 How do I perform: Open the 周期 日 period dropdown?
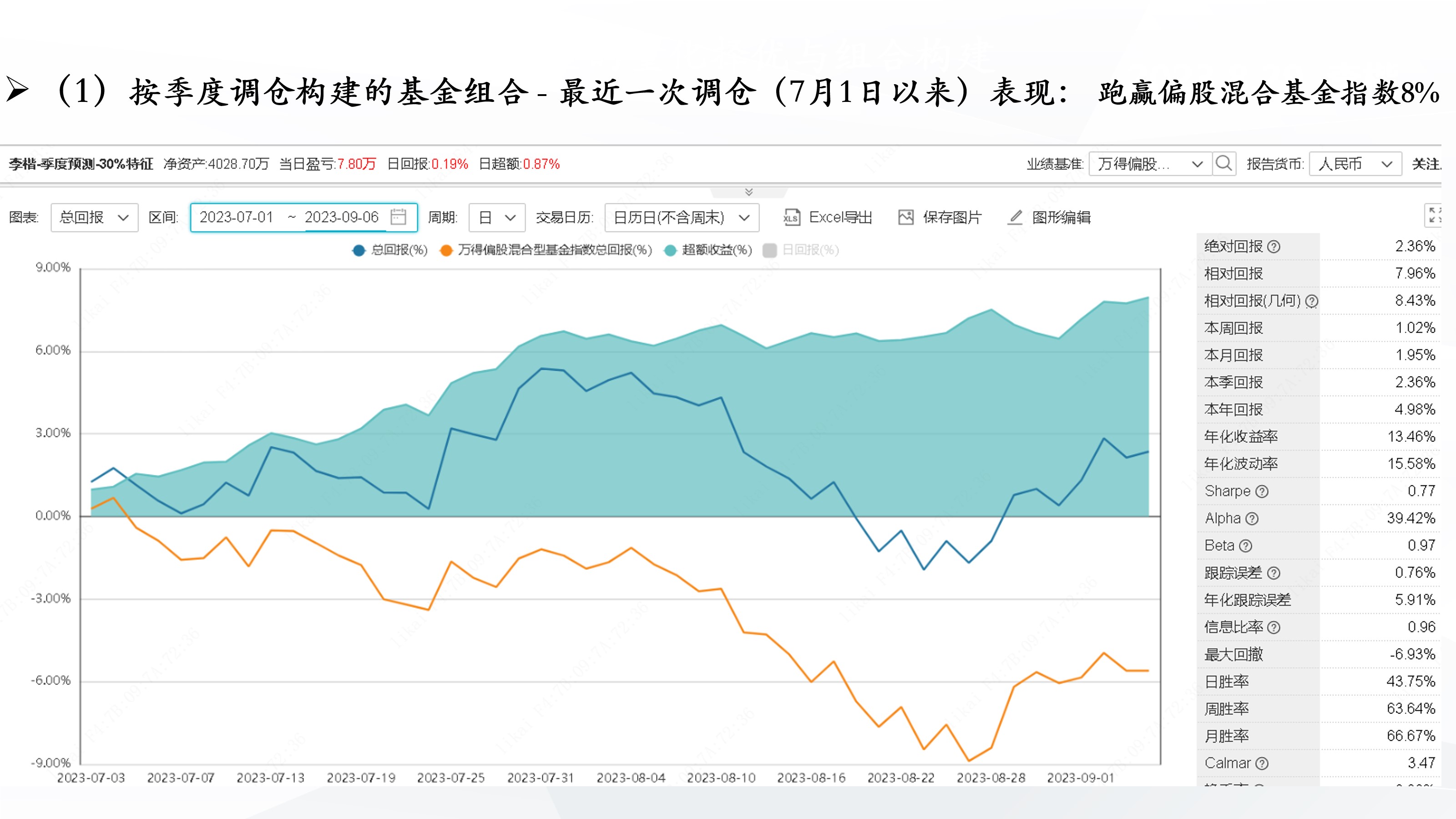pos(496,217)
